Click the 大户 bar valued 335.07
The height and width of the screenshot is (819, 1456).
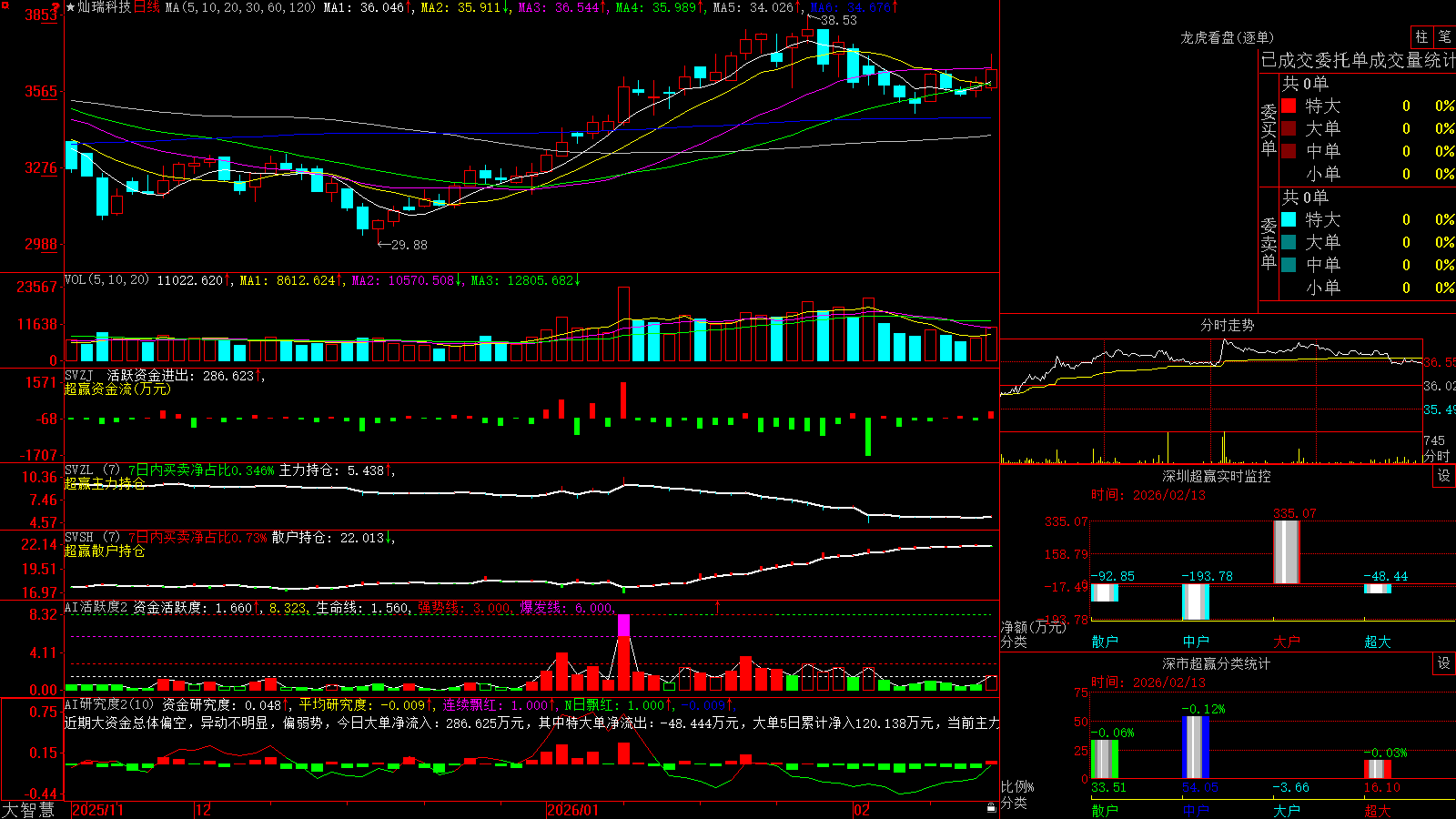tap(1286, 551)
